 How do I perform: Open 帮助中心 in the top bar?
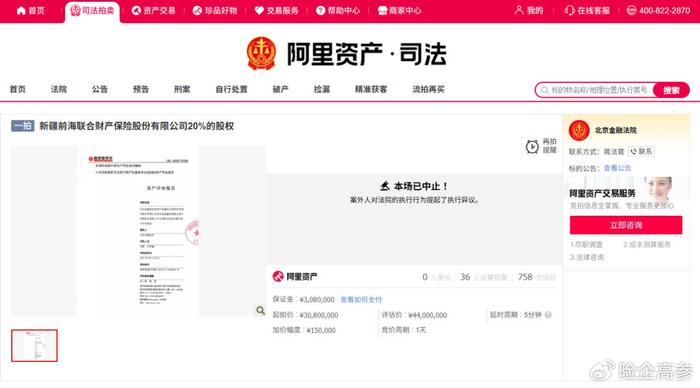[338, 10]
